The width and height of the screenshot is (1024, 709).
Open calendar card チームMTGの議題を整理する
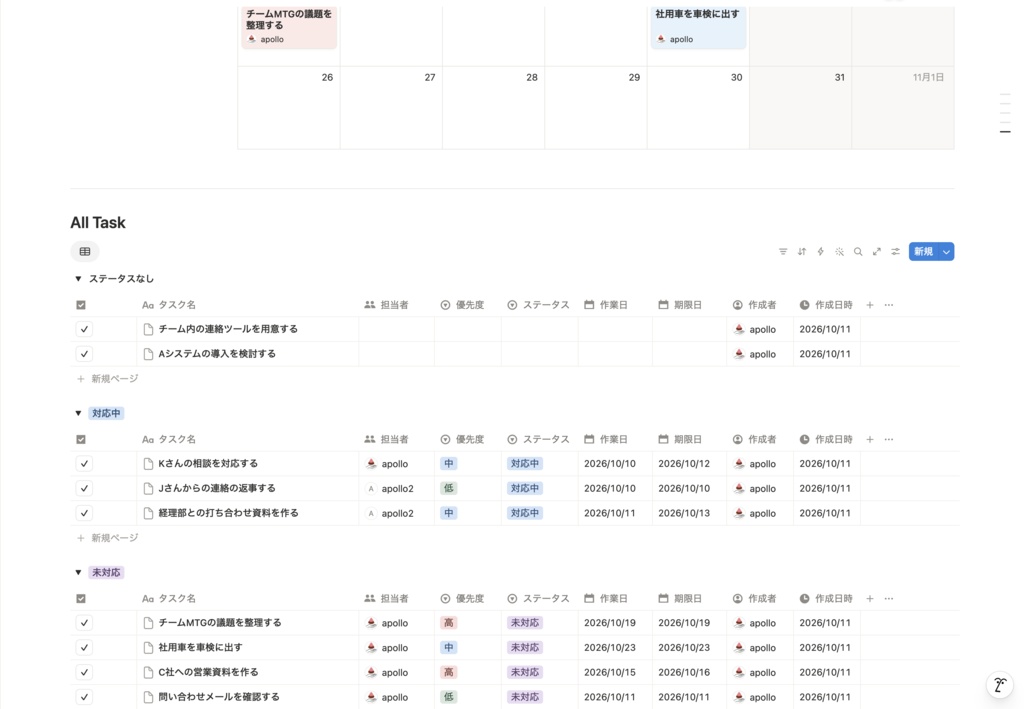point(289,27)
